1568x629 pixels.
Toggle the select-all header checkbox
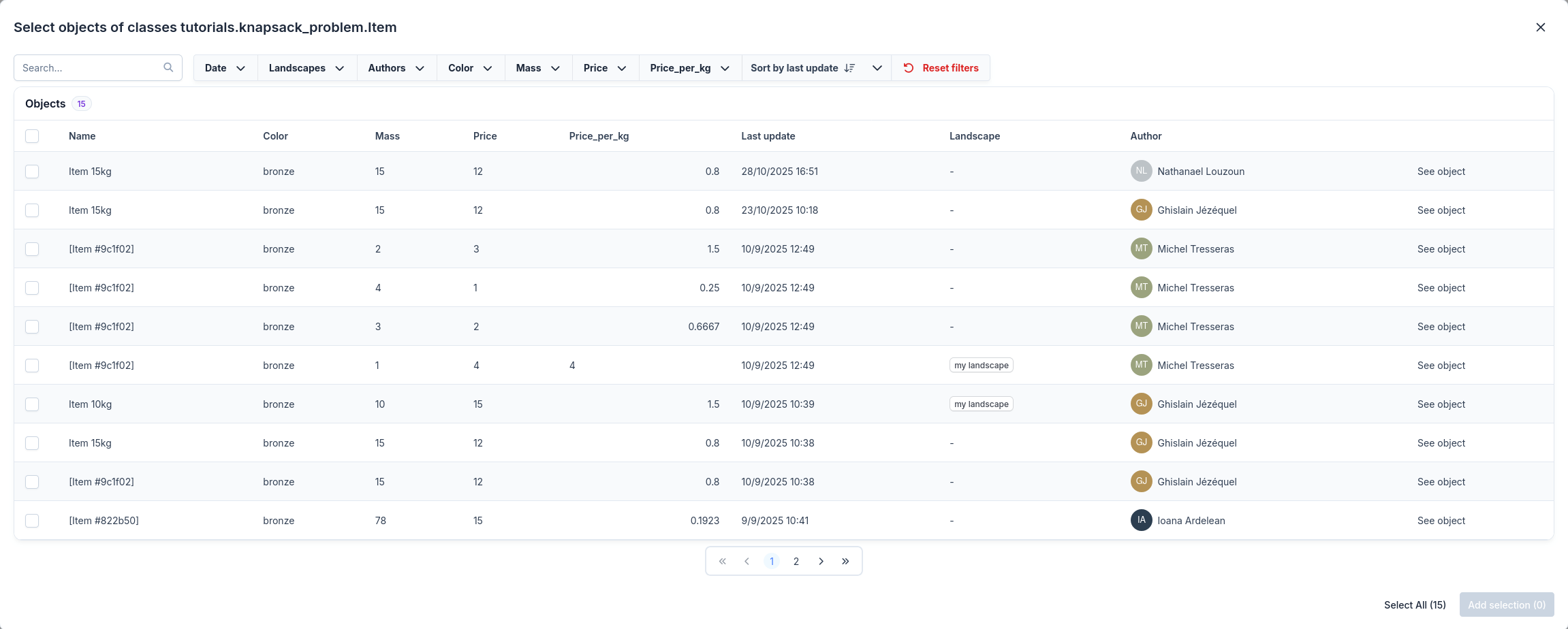pyautogui.click(x=32, y=136)
